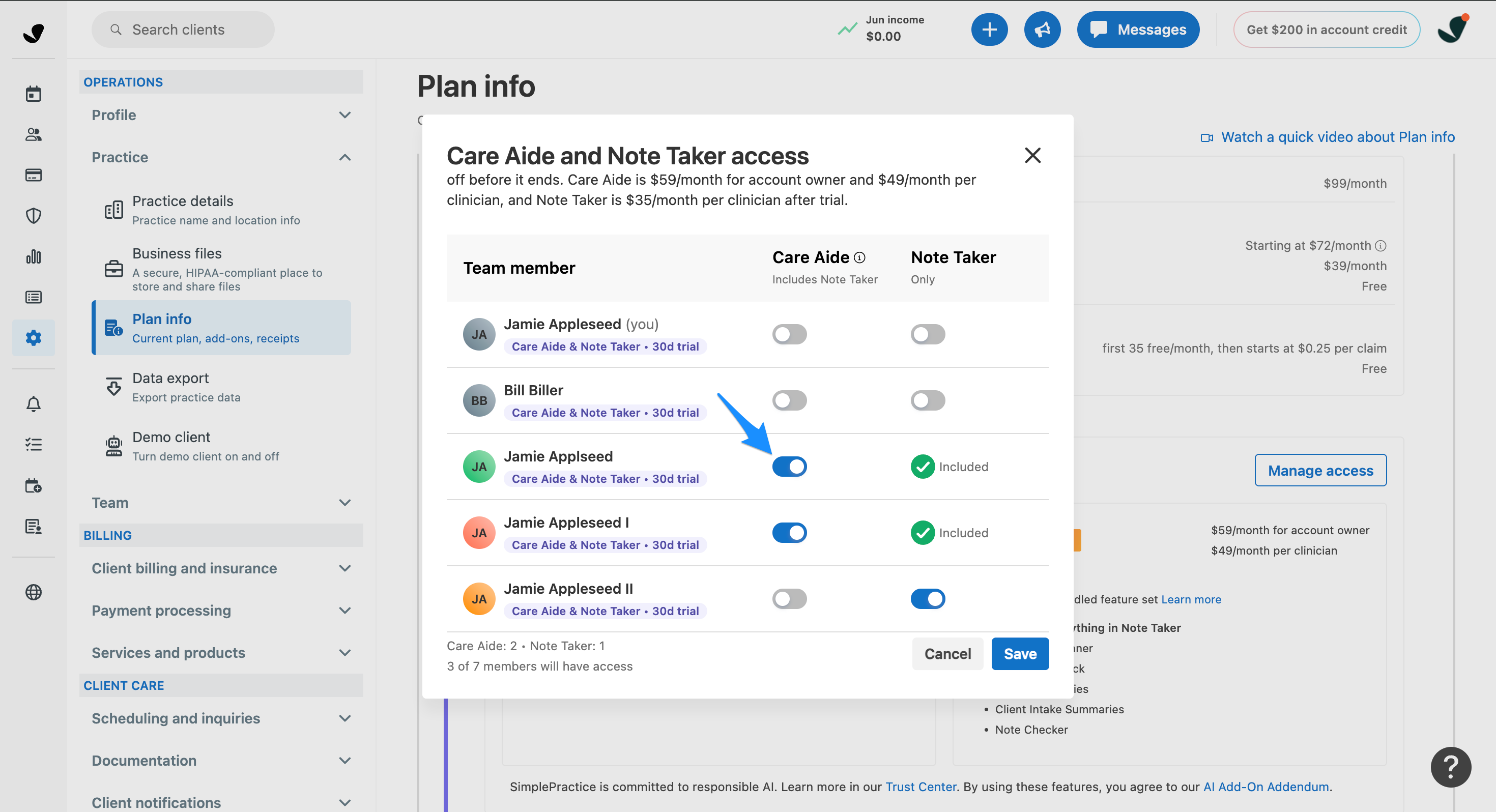This screenshot has width=1496, height=812.
Task: Open the AI Add-On Addendum link
Action: coord(1266,787)
